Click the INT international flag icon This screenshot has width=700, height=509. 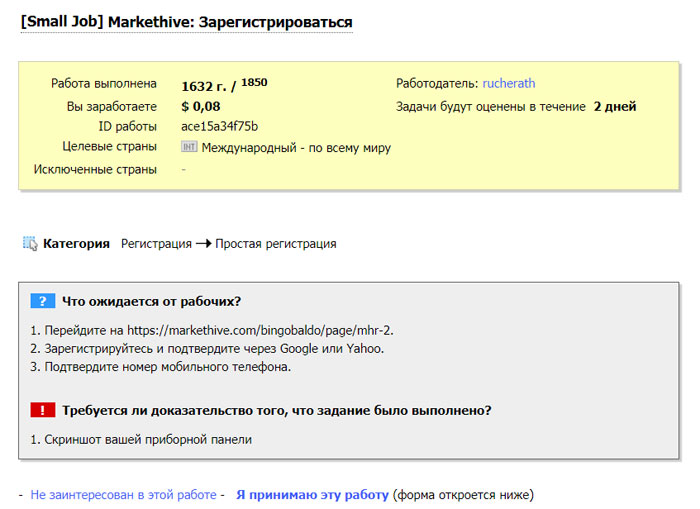point(189,146)
